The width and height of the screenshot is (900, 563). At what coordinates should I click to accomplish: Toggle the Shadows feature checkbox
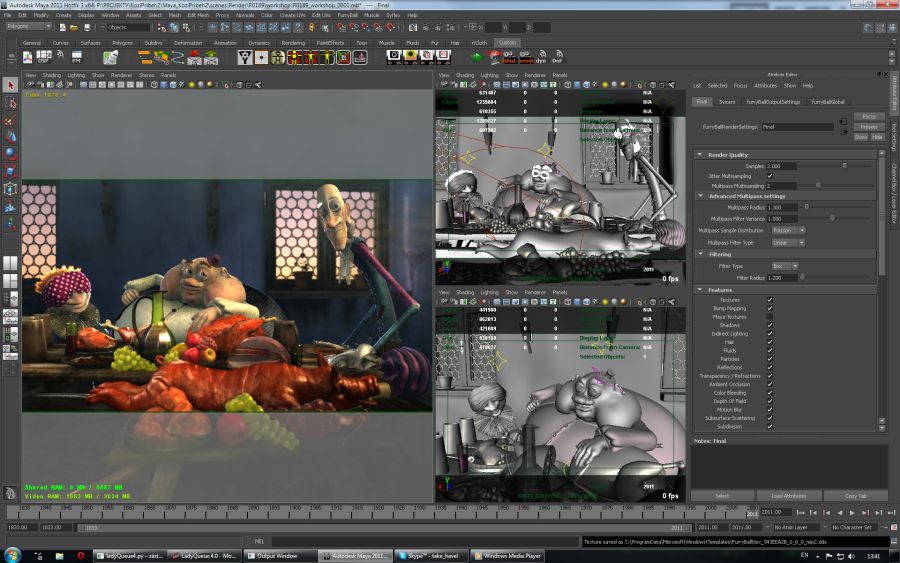(x=770, y=325)
